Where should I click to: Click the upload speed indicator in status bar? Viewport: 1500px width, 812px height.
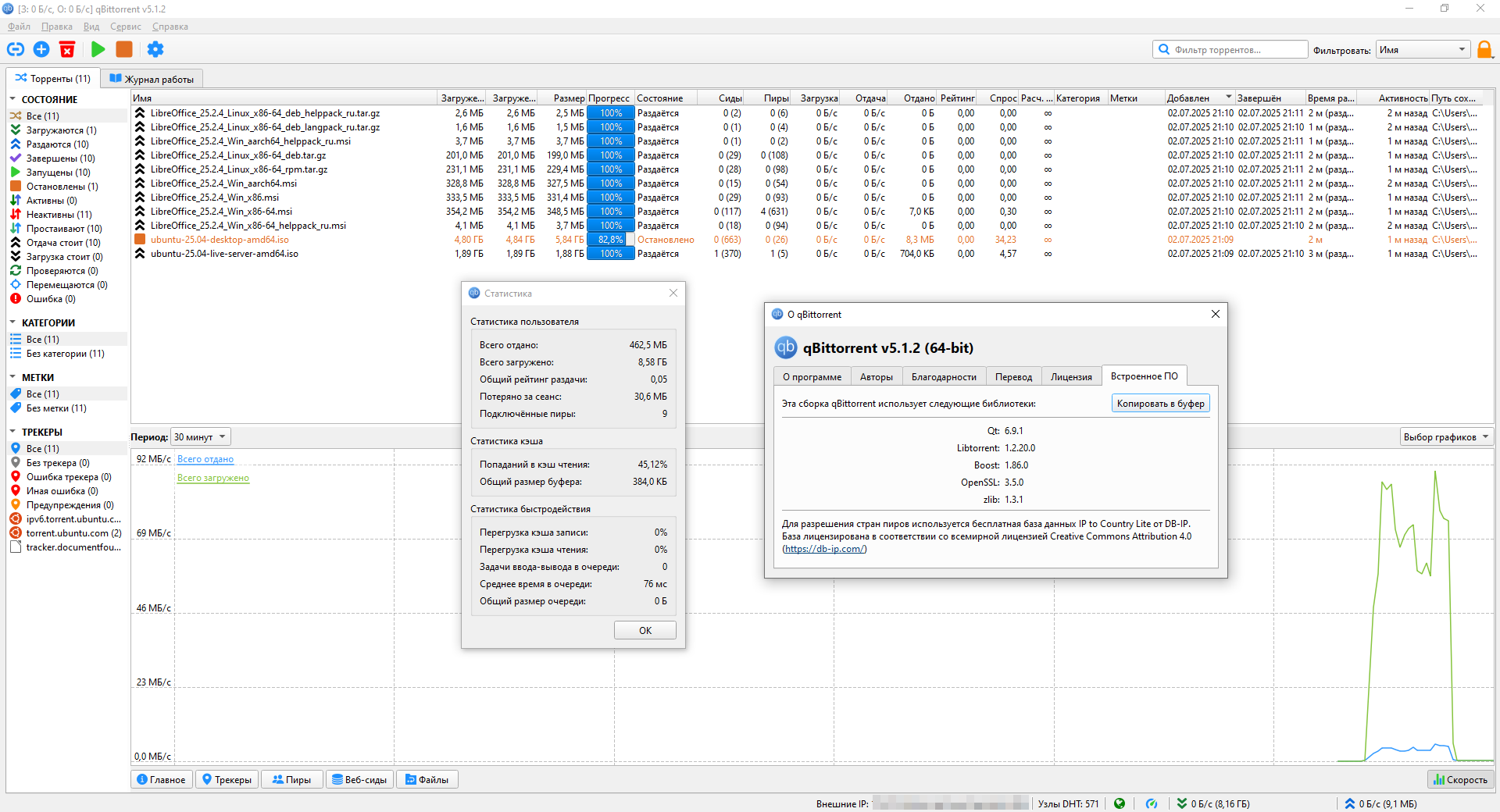tap(1381, 803)
